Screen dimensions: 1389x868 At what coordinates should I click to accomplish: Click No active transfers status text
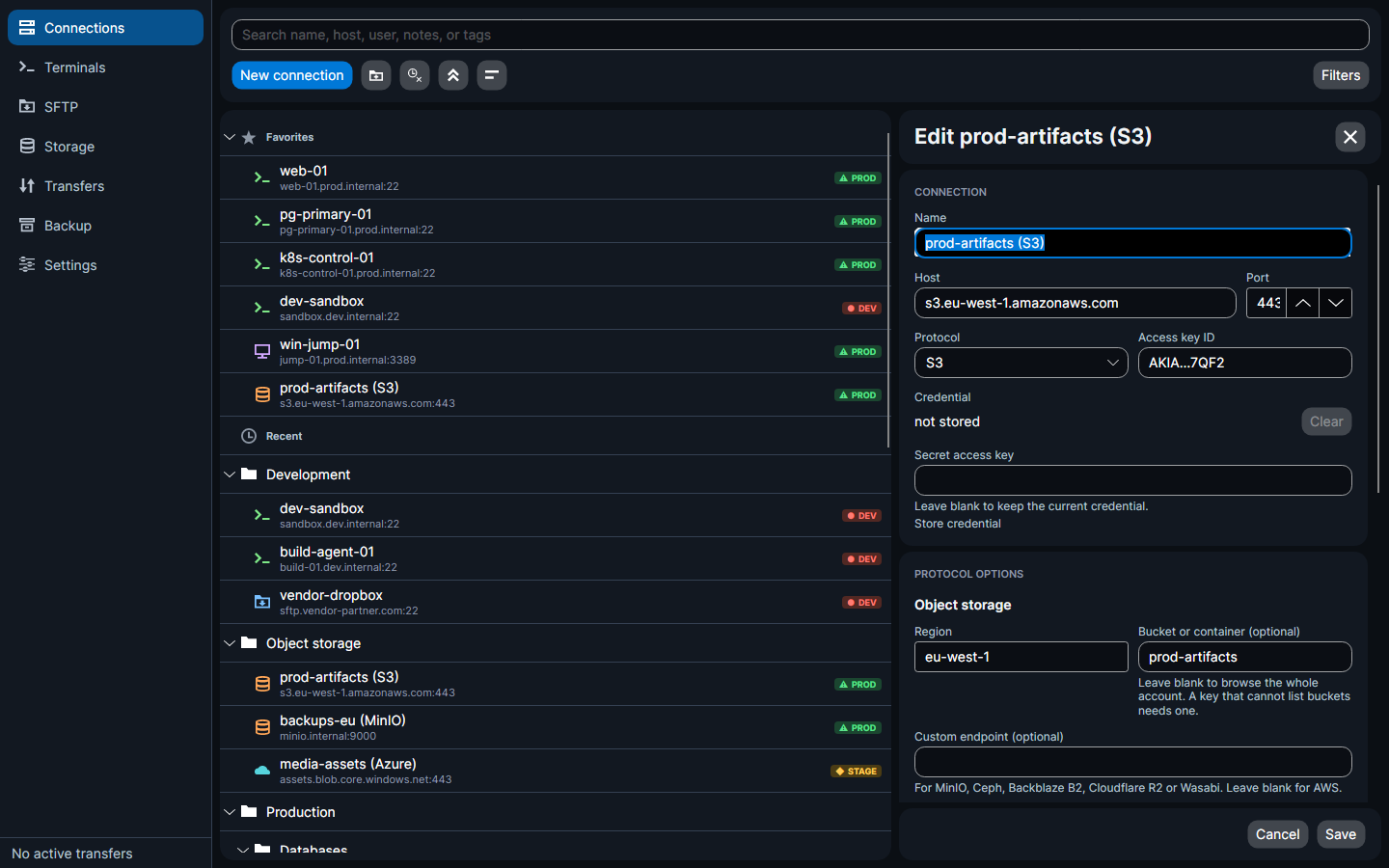point(72,854)
